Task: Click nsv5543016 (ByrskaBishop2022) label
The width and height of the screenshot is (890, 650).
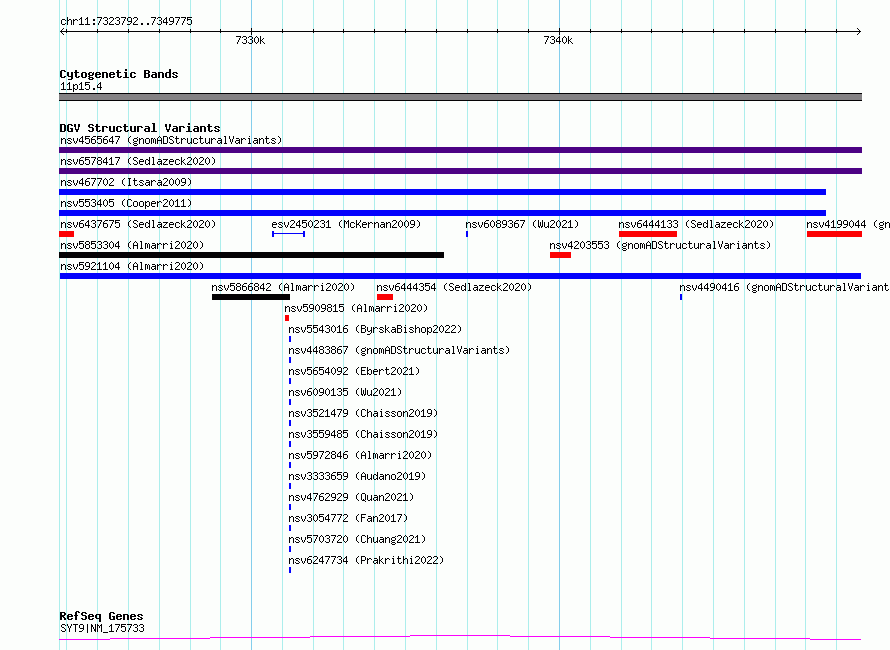Action: click(375, 329)
